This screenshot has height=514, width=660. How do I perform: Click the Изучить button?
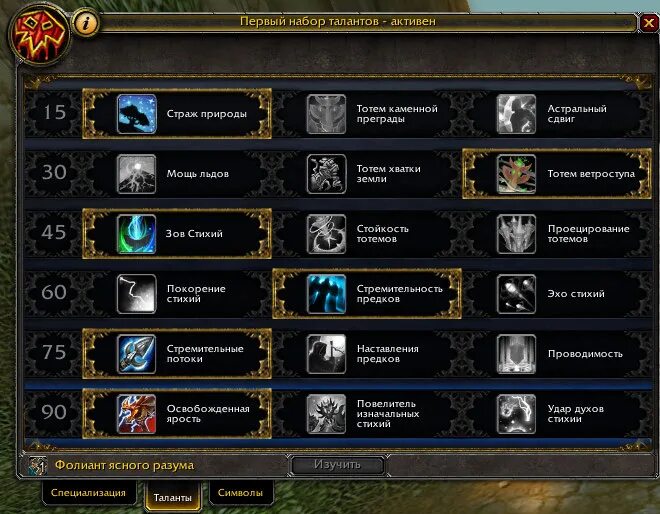coord(337,465)
